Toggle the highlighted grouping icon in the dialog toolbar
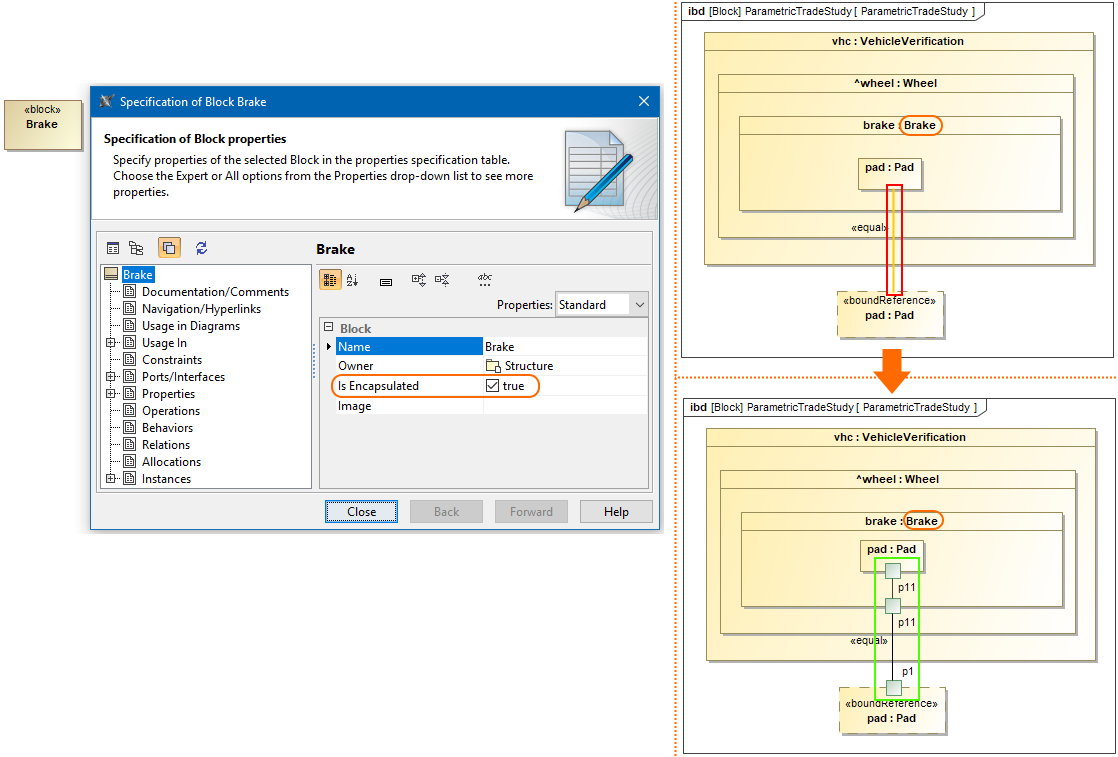Viewport: 1118px width, 757px height. coord(170,247)
